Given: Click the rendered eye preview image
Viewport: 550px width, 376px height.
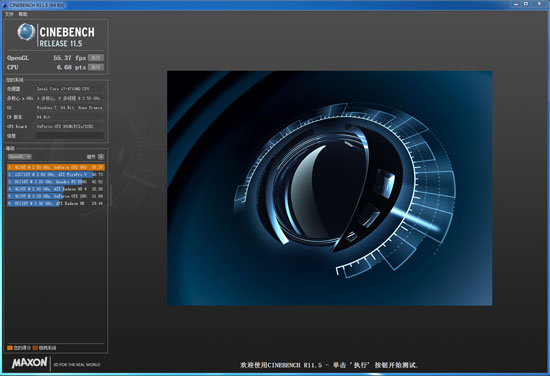Looking at the screenshot, I should 329,188.
